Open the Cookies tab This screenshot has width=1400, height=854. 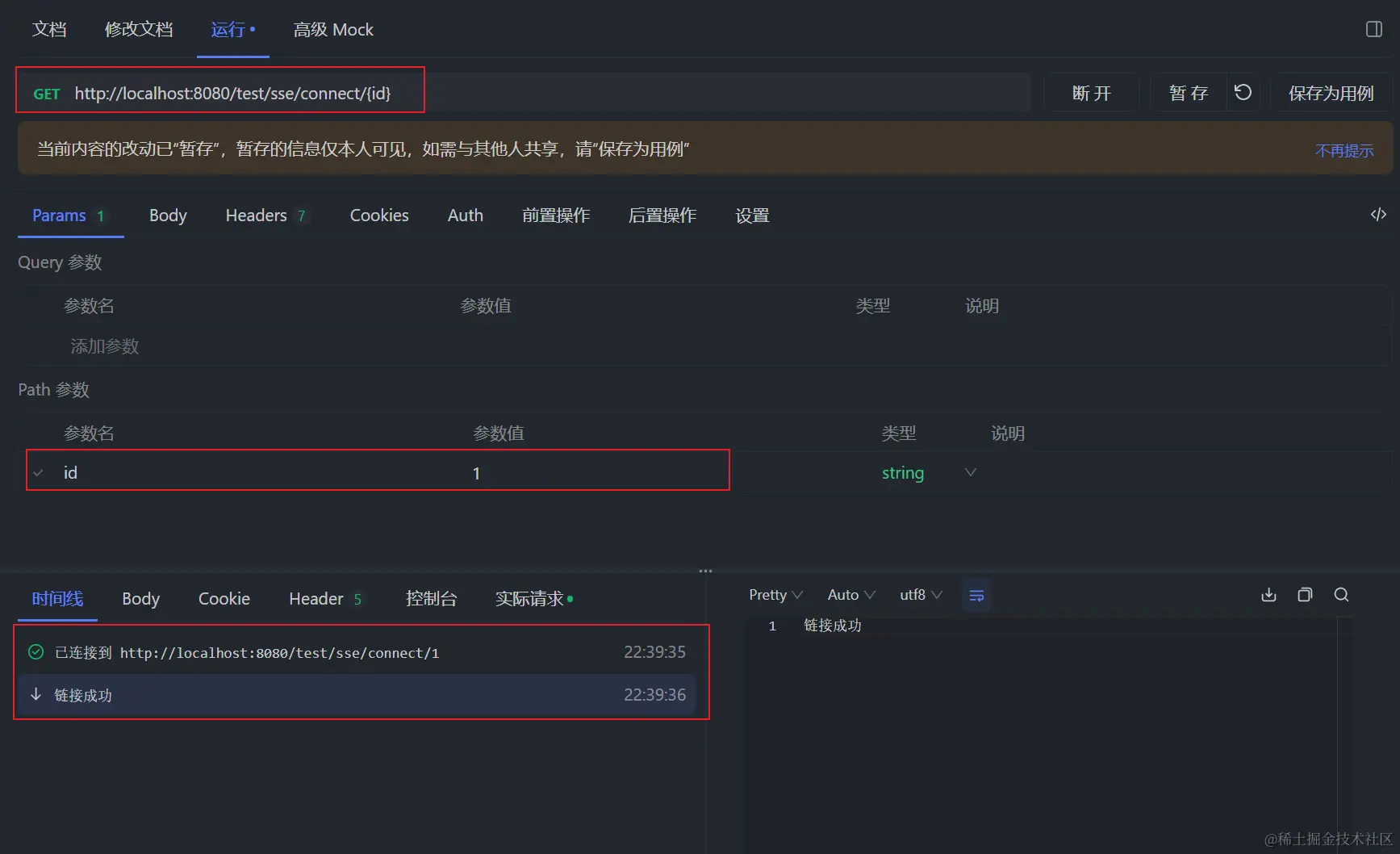(379, 216)
